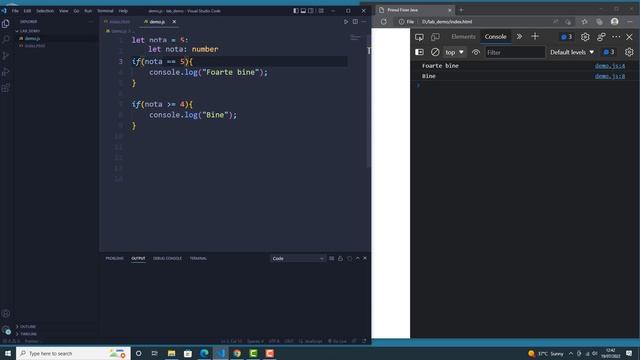Open the console settings gear beside the issues count
The height and width of the screenshot is (360, 640).
click(629, 52)
